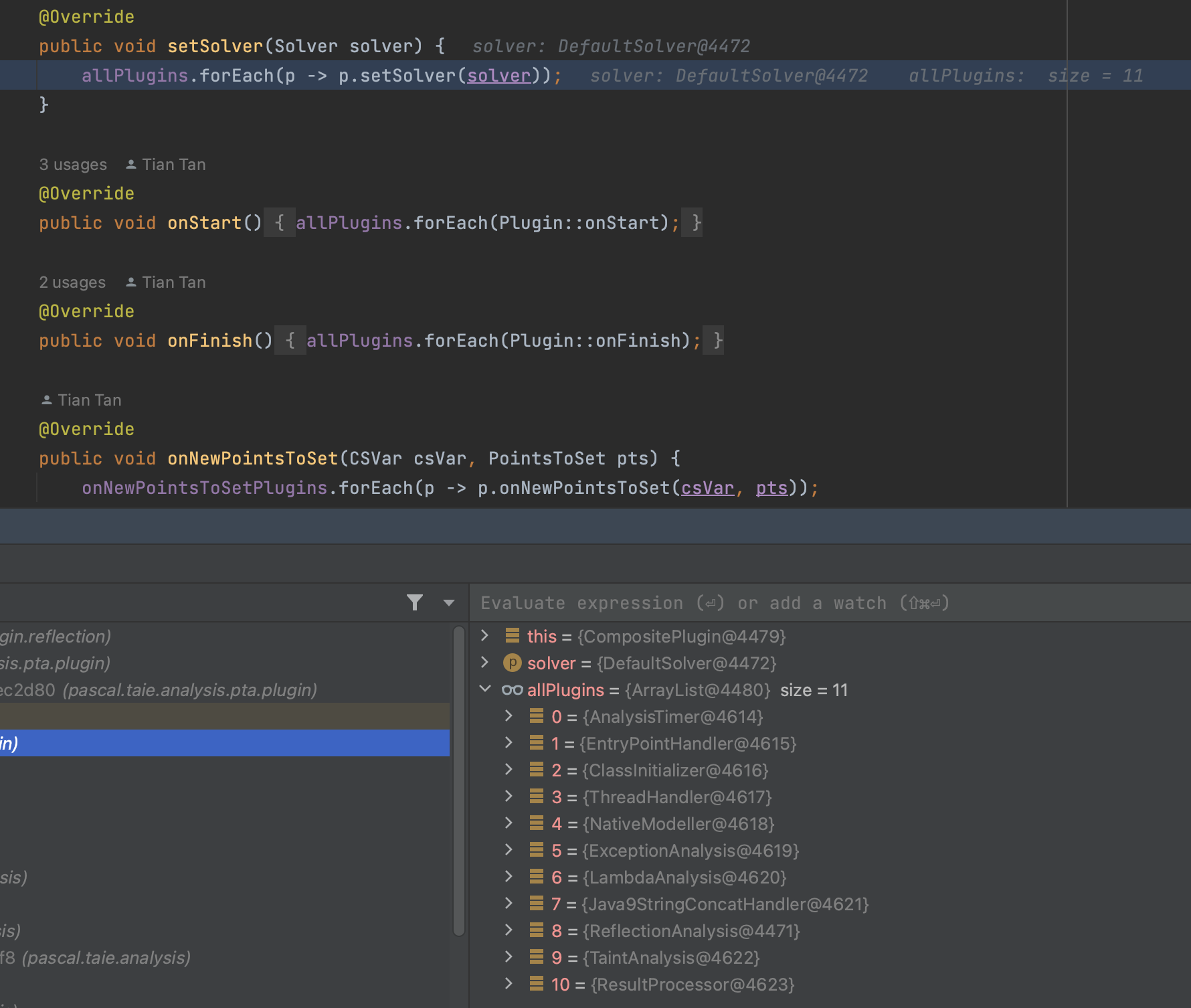Screen dimensions: 1191x1008
Task: Expand element 4 NativeModeller@4618
Action: click(x=509, y=823)
